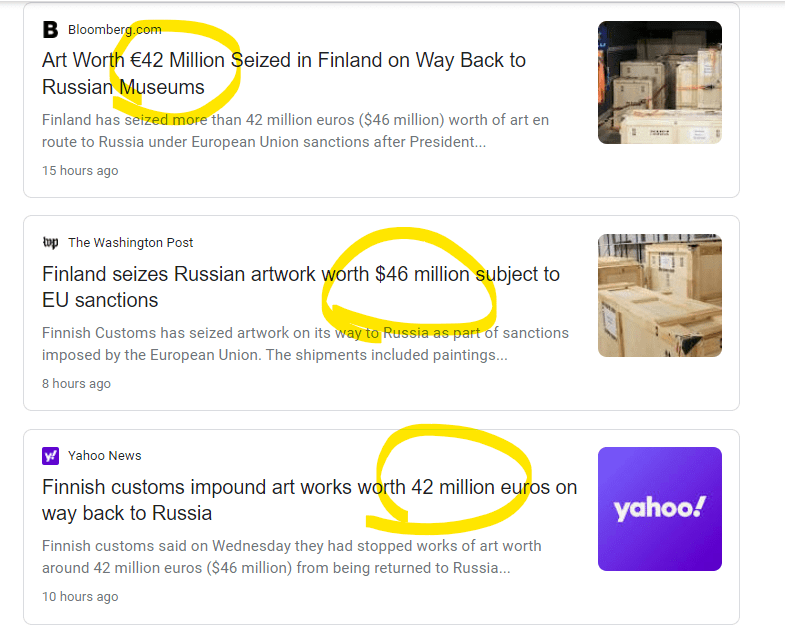This screenshot has height=633, width=785.
Task: Click the Bloomberg article crates thumbnail
Action: tap(659, 83)
